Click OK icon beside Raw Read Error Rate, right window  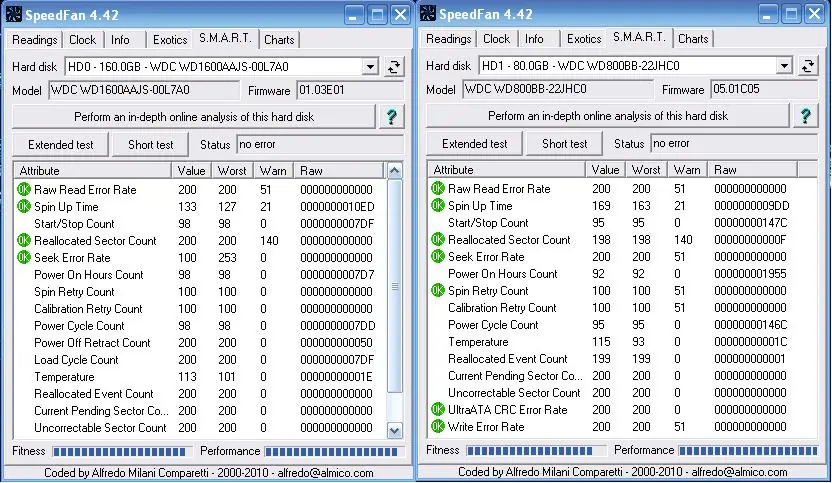pyautogui.click(x=438, y=188)
